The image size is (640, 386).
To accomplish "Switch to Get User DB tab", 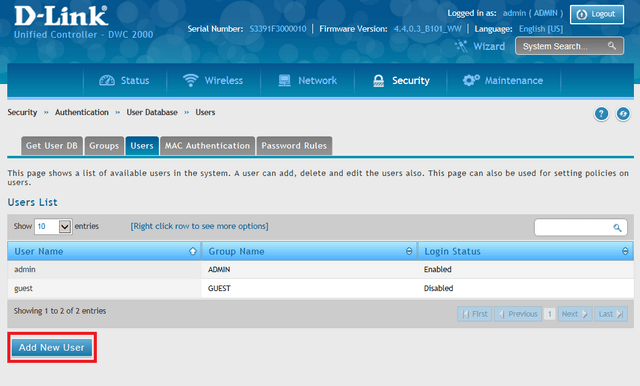I will pyautogui.click(x=52, y=146).
